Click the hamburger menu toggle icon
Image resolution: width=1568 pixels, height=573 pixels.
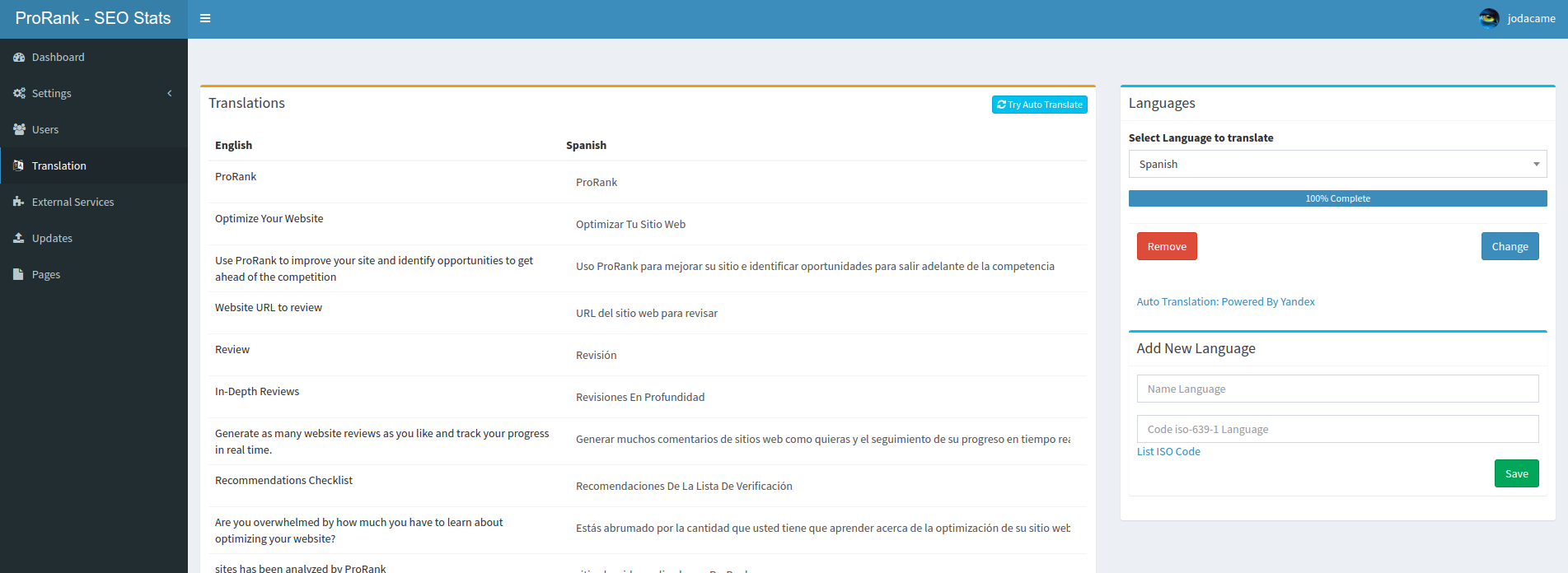click(205, 18)
